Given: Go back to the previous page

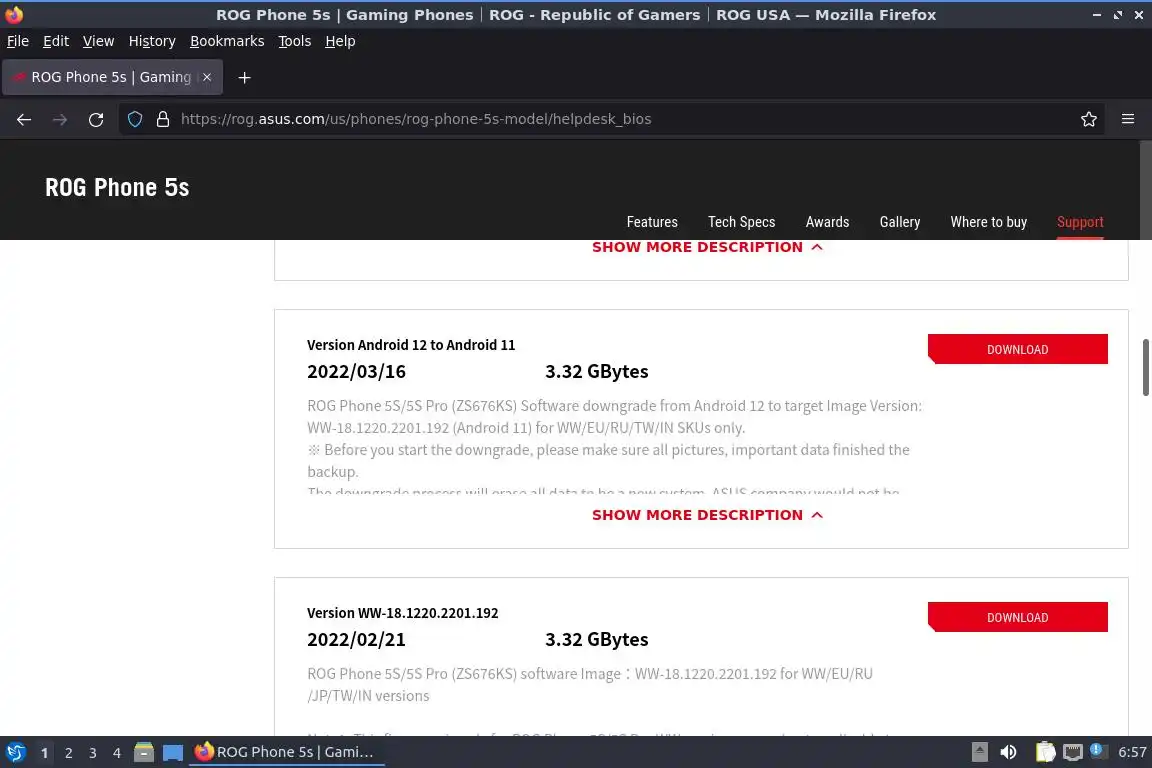Looking at the screenshot, I should coord(24,119).
